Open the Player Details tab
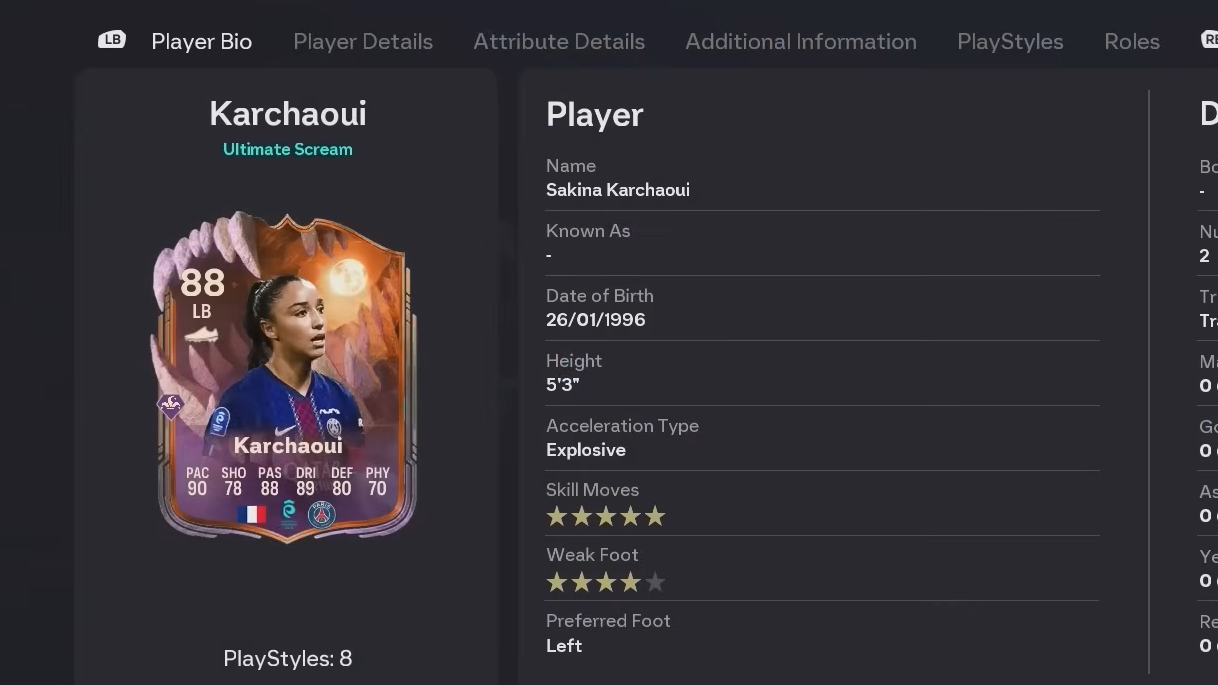Viewport: 1218px width, 685px height. click(363, 41)
